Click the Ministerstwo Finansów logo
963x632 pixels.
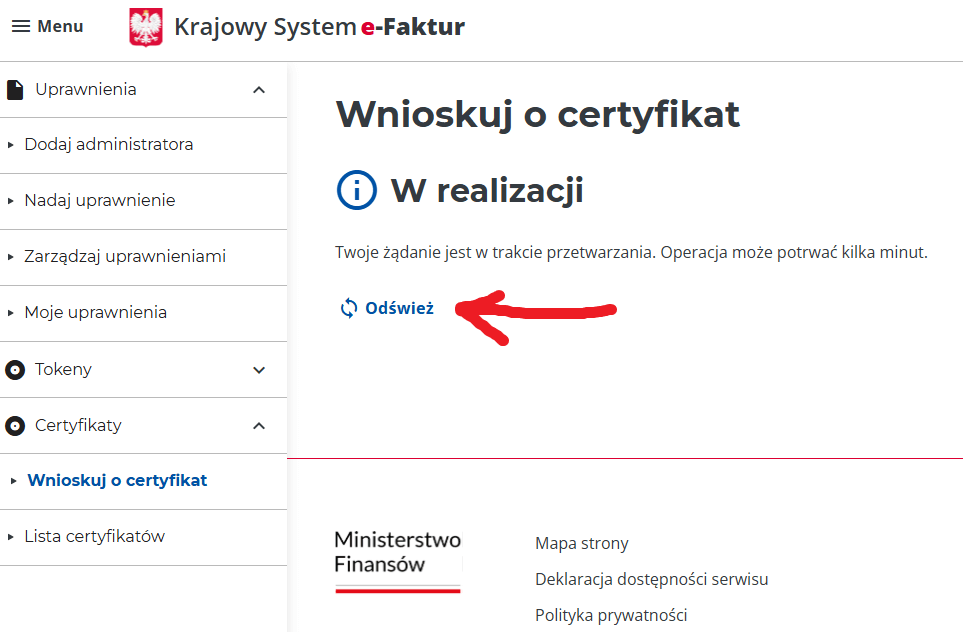(397, 561)
